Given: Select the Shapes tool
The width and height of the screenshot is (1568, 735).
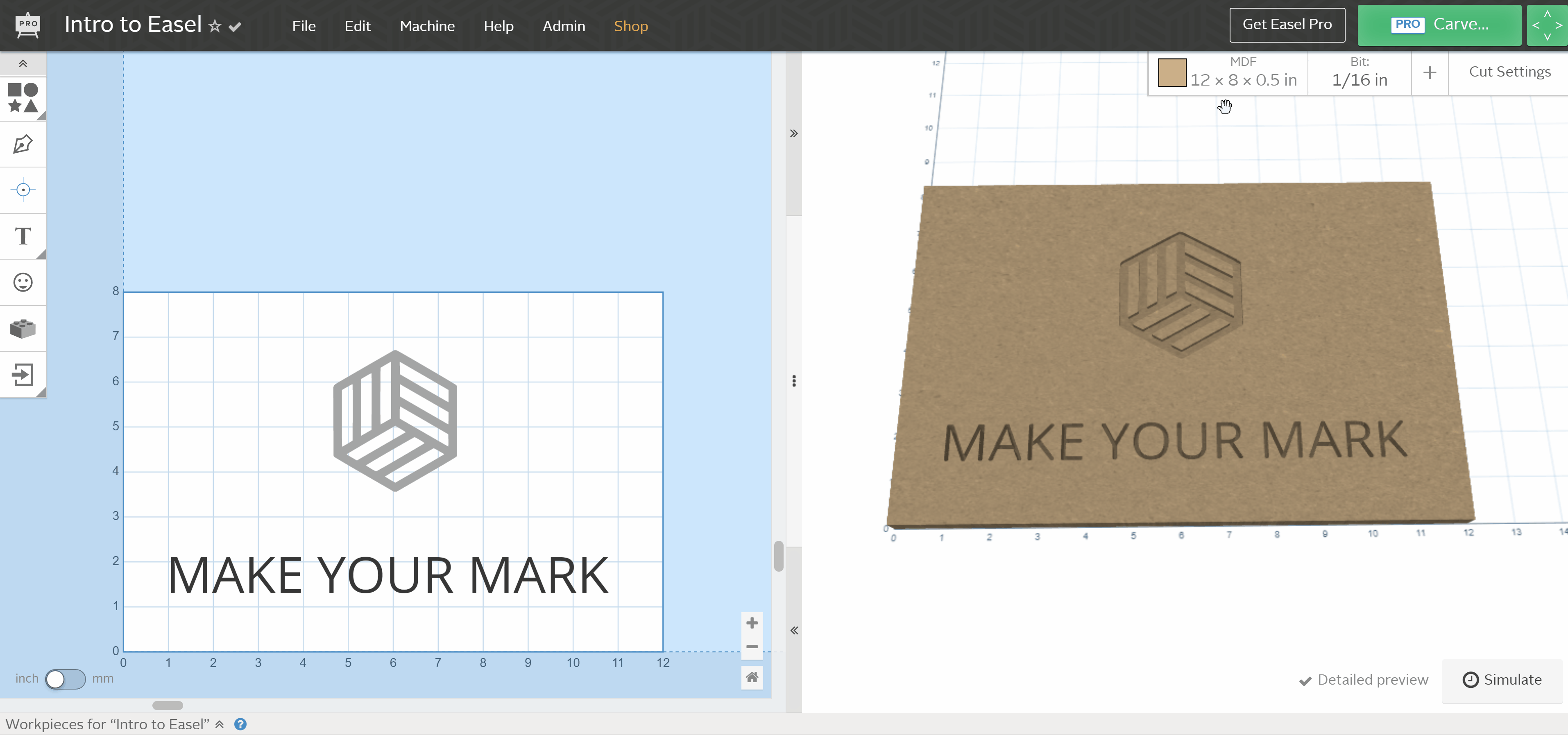Looking at the screenshot, I should tap(23, 99).
